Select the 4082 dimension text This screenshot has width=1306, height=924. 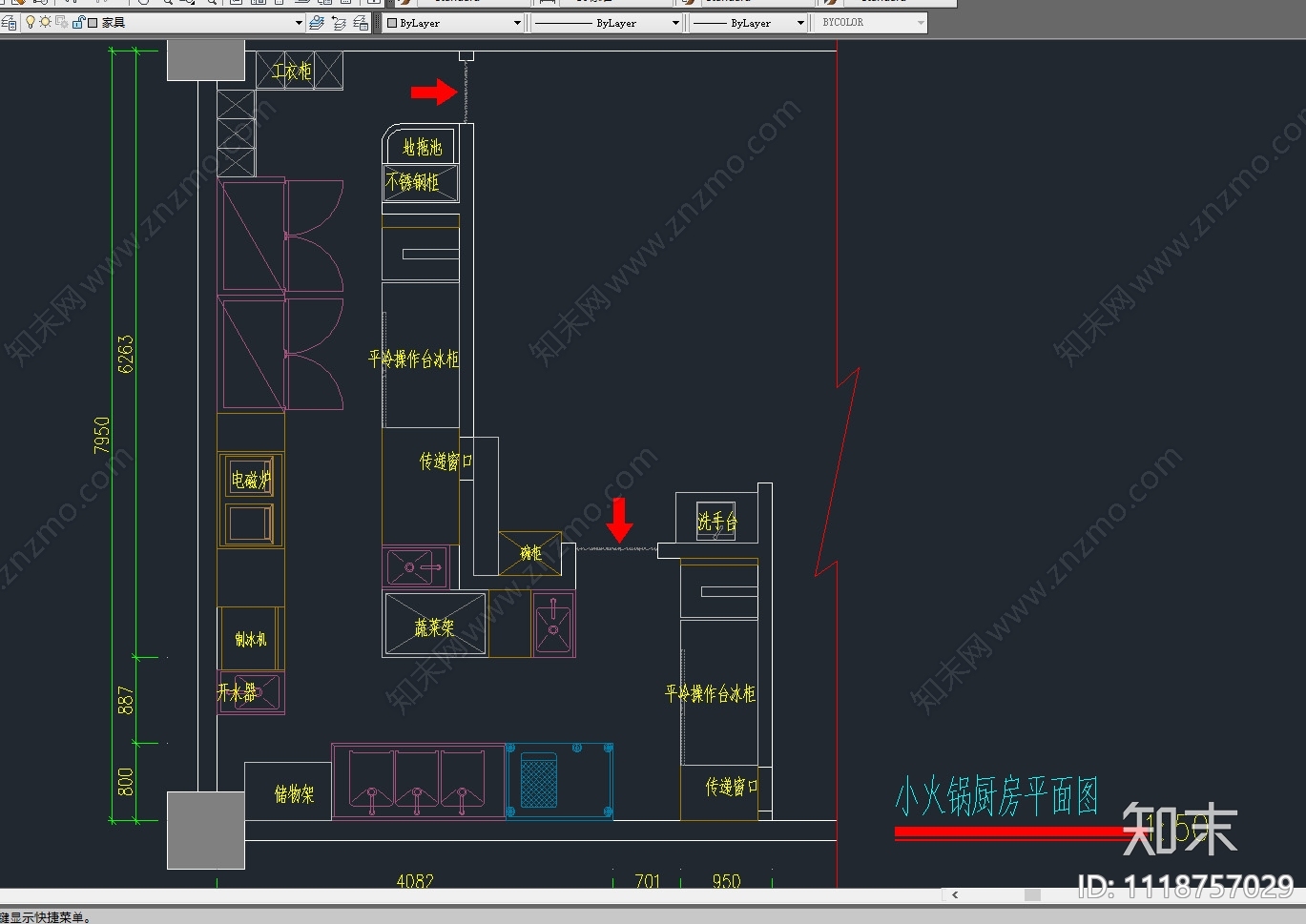(x=415, y=881)
